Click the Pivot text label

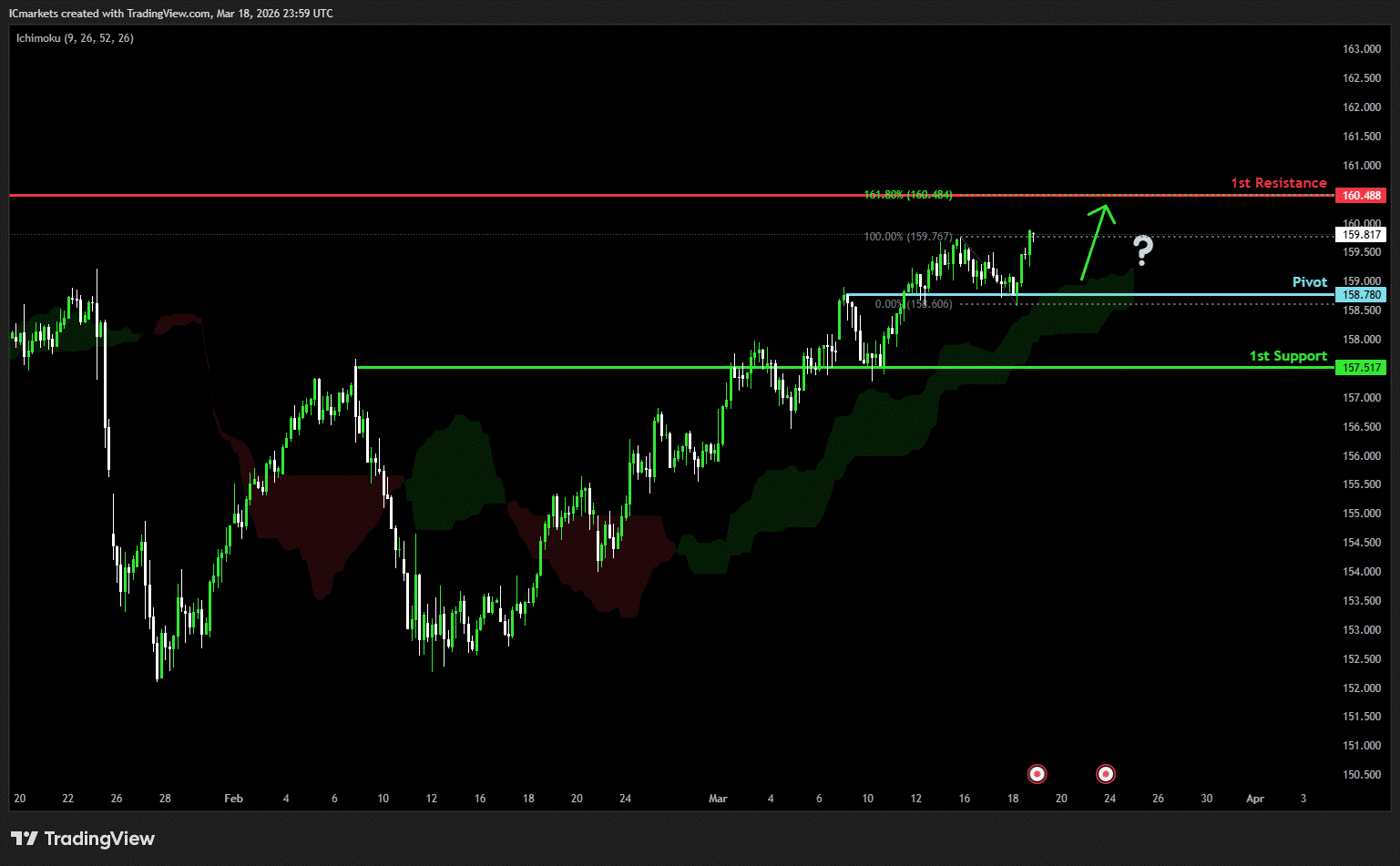point(1310,282)
